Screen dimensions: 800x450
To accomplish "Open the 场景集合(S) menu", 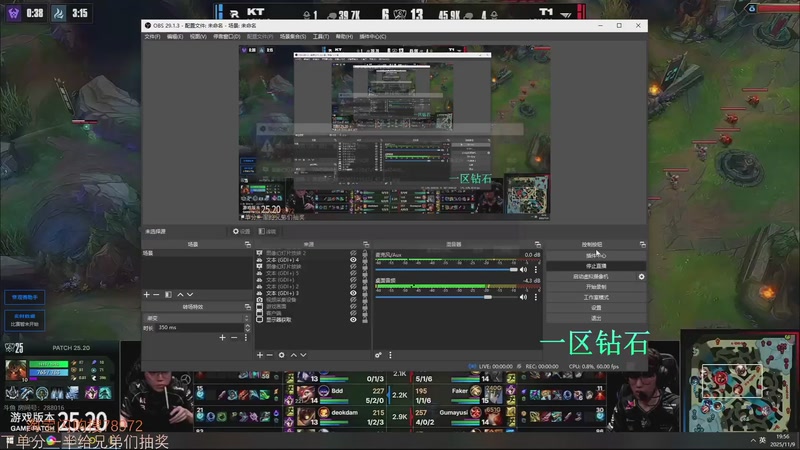I will pyautogui.click(x=293, y=37).
